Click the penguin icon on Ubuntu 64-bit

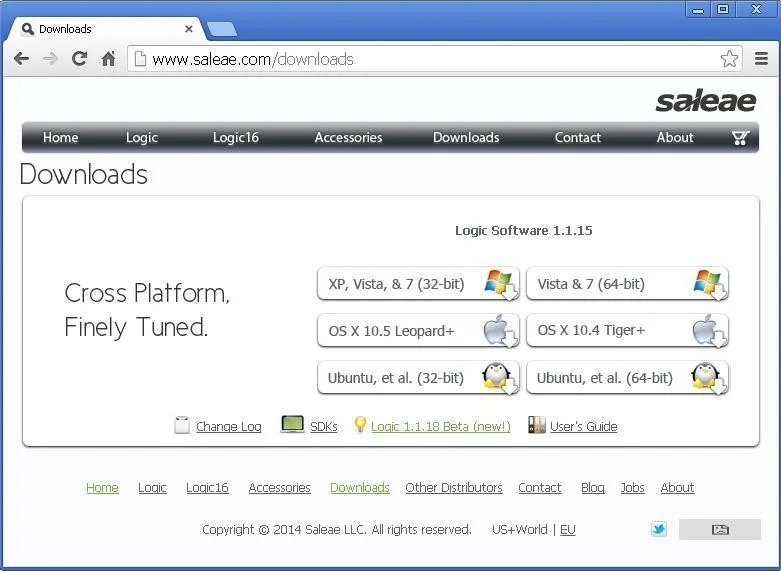pos(707,377)
